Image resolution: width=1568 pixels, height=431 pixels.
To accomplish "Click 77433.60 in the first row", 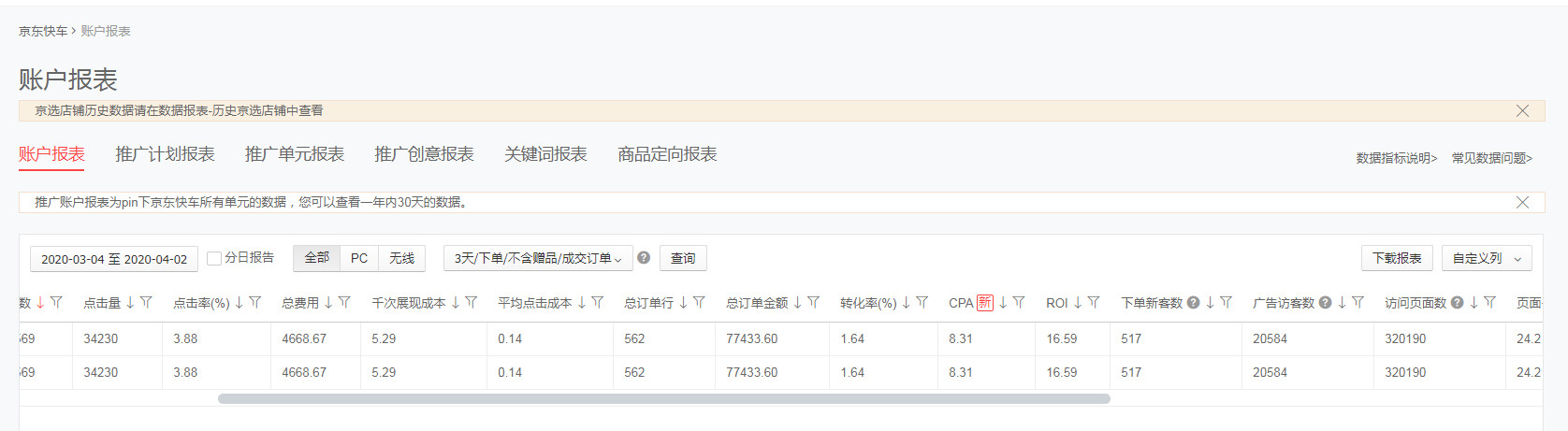I will pyautogui.click(x=751, y=338).
